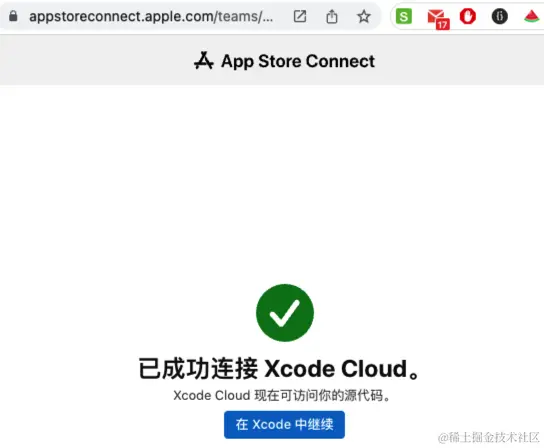
Task: Open the red hand ad-blocker extension
Action: tap(468, 16)
